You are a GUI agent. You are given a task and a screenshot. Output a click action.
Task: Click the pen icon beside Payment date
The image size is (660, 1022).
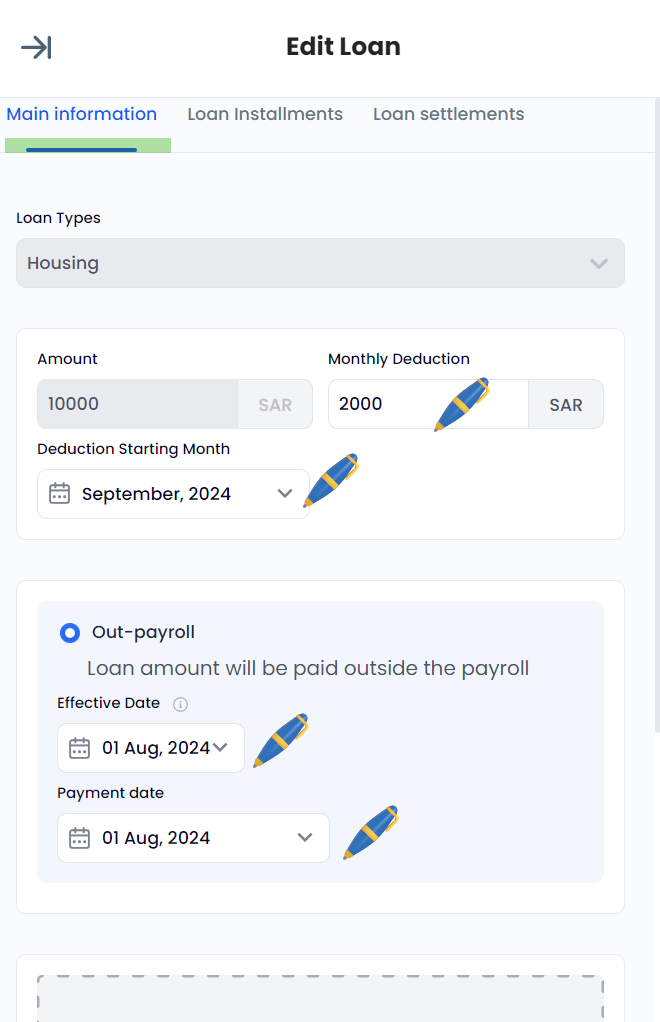371,832
